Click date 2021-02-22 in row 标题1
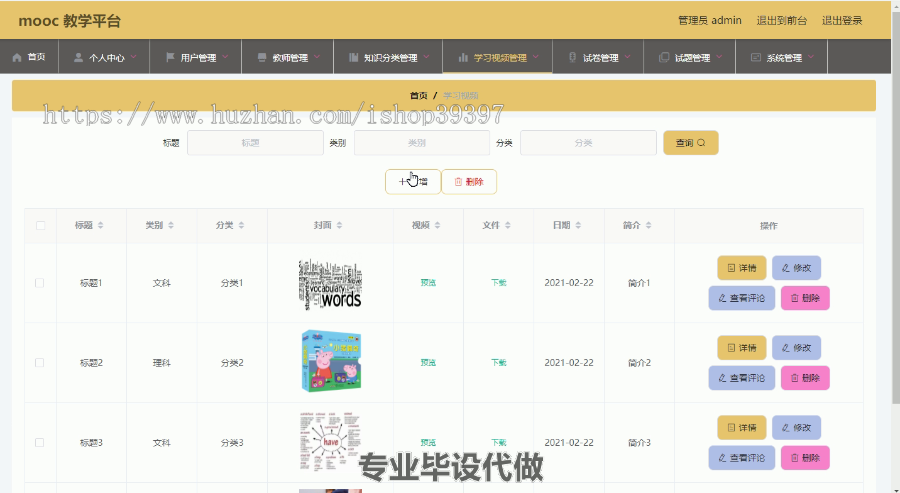The height and width of the screenshot is (493, 900). pos(569,283)
